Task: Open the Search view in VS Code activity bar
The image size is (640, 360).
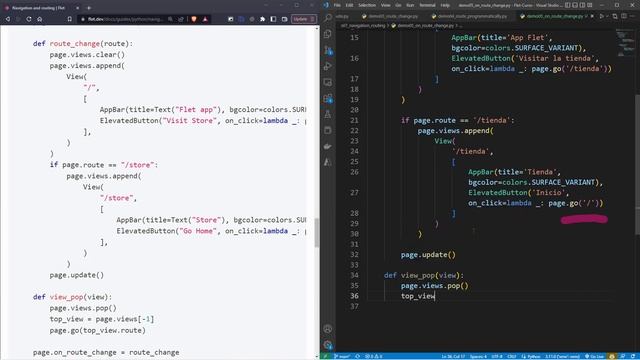Action: (328, 18)
